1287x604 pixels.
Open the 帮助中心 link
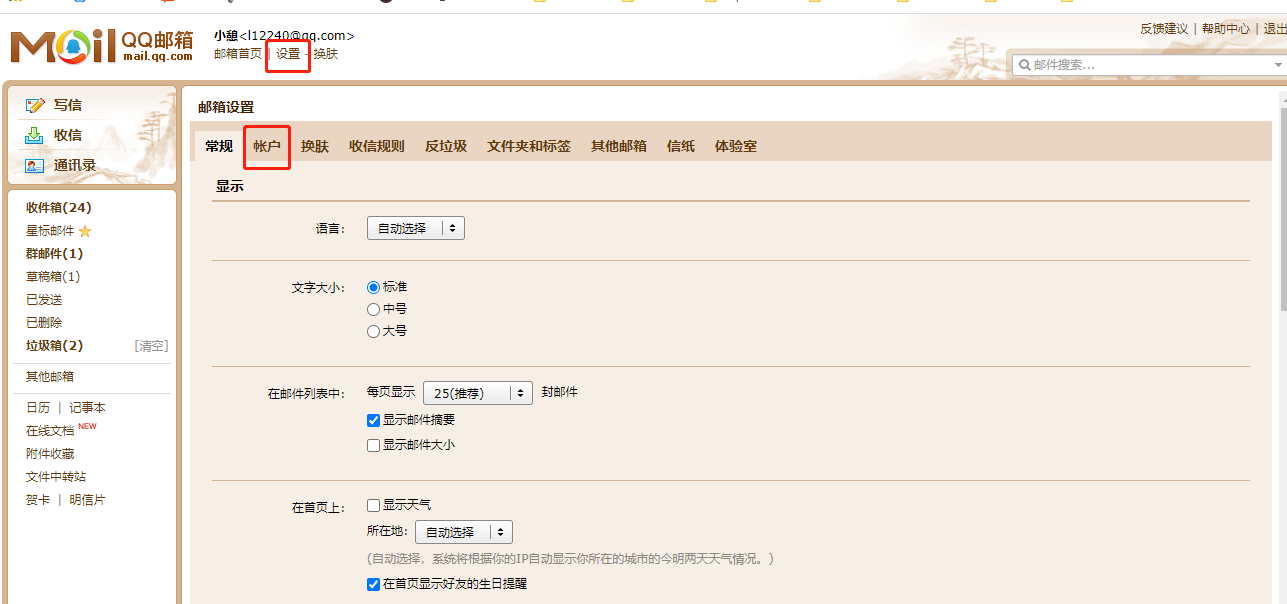(1226, 29)
